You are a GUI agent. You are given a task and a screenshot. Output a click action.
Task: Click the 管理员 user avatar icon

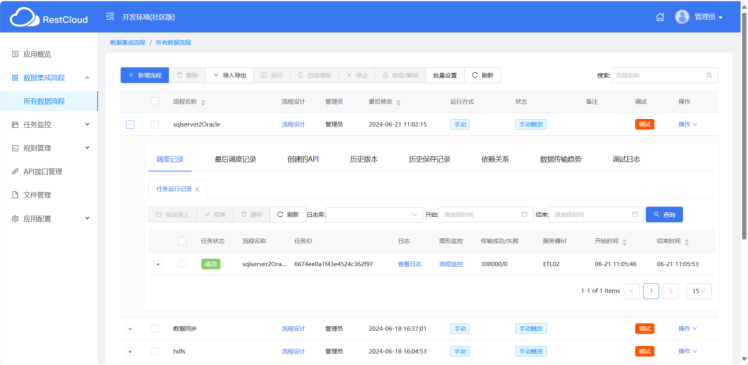[x=682, y=17]
